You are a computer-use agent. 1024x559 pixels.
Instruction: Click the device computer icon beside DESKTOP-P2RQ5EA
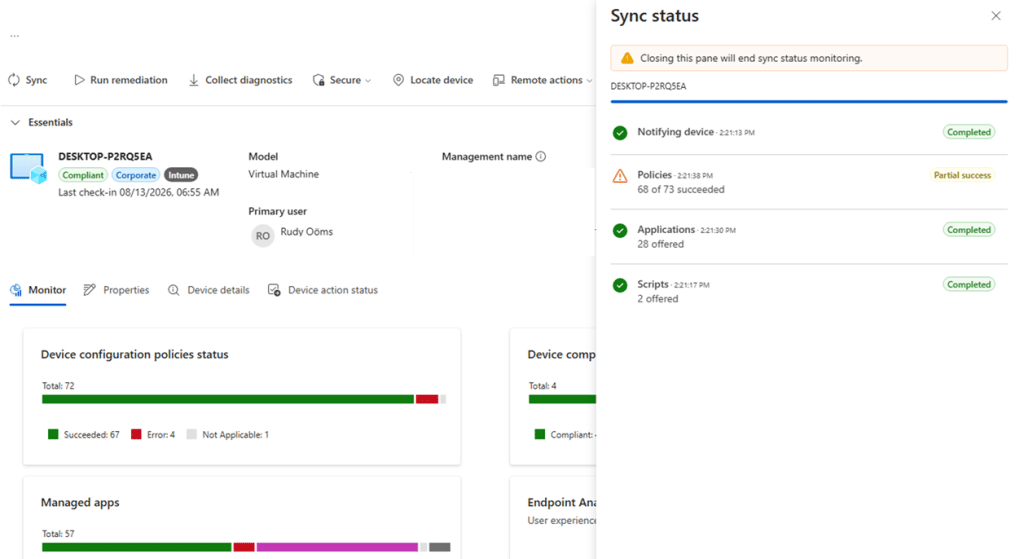tap(29, 168)
